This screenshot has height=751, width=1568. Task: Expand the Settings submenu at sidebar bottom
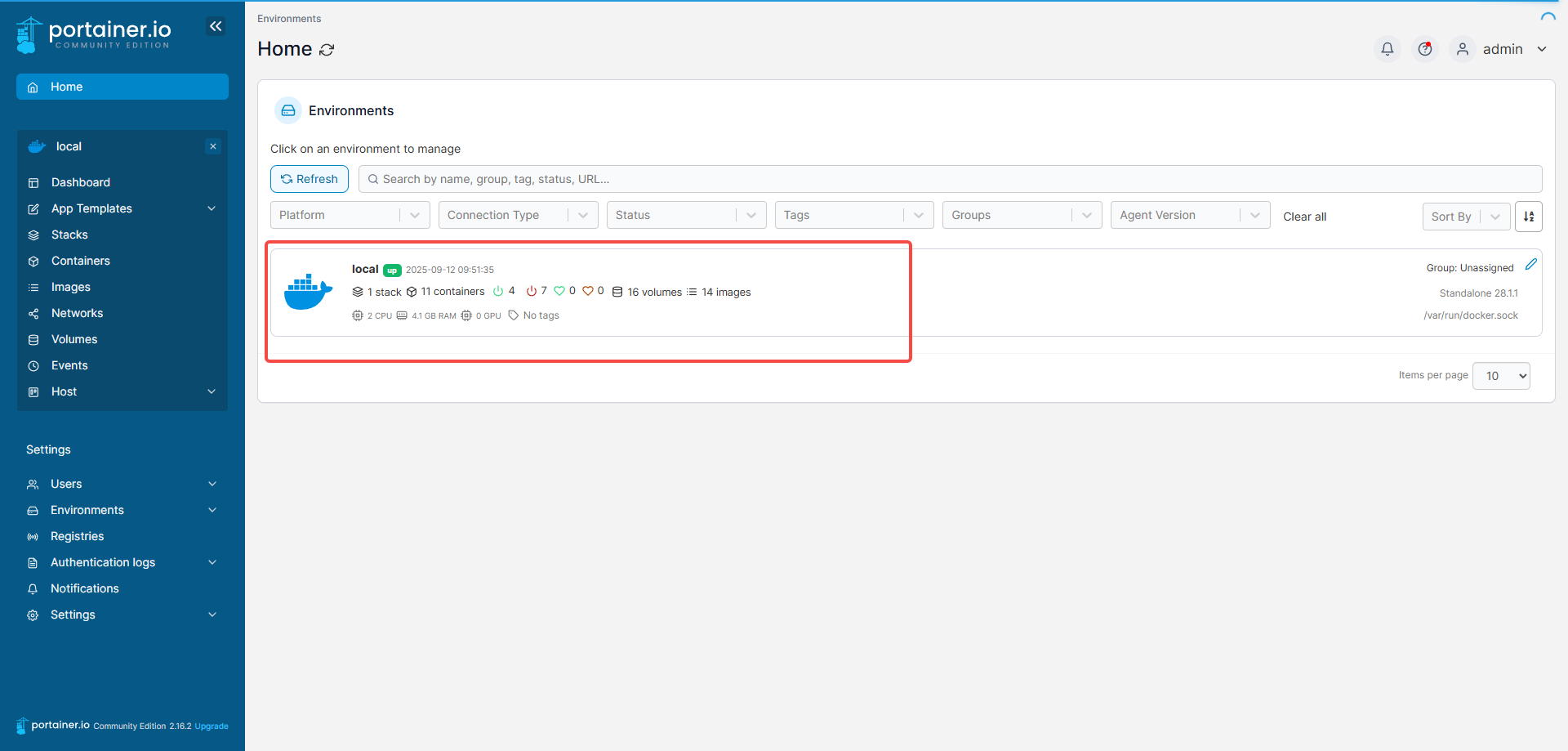click(212, 615)
